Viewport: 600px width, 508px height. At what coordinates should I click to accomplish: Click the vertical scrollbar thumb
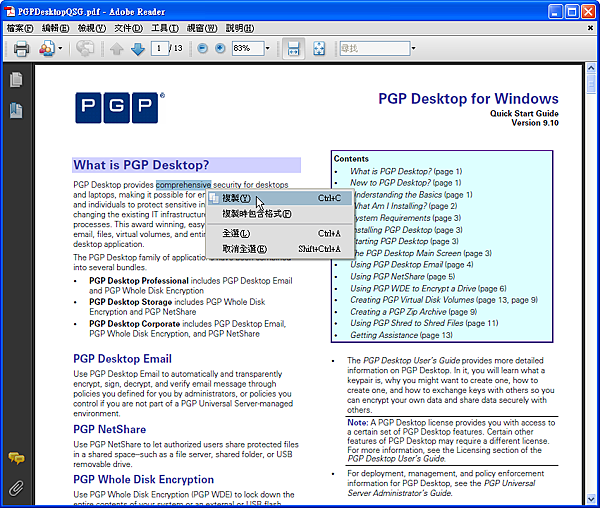pyautogui.click(x=591, y=84)
